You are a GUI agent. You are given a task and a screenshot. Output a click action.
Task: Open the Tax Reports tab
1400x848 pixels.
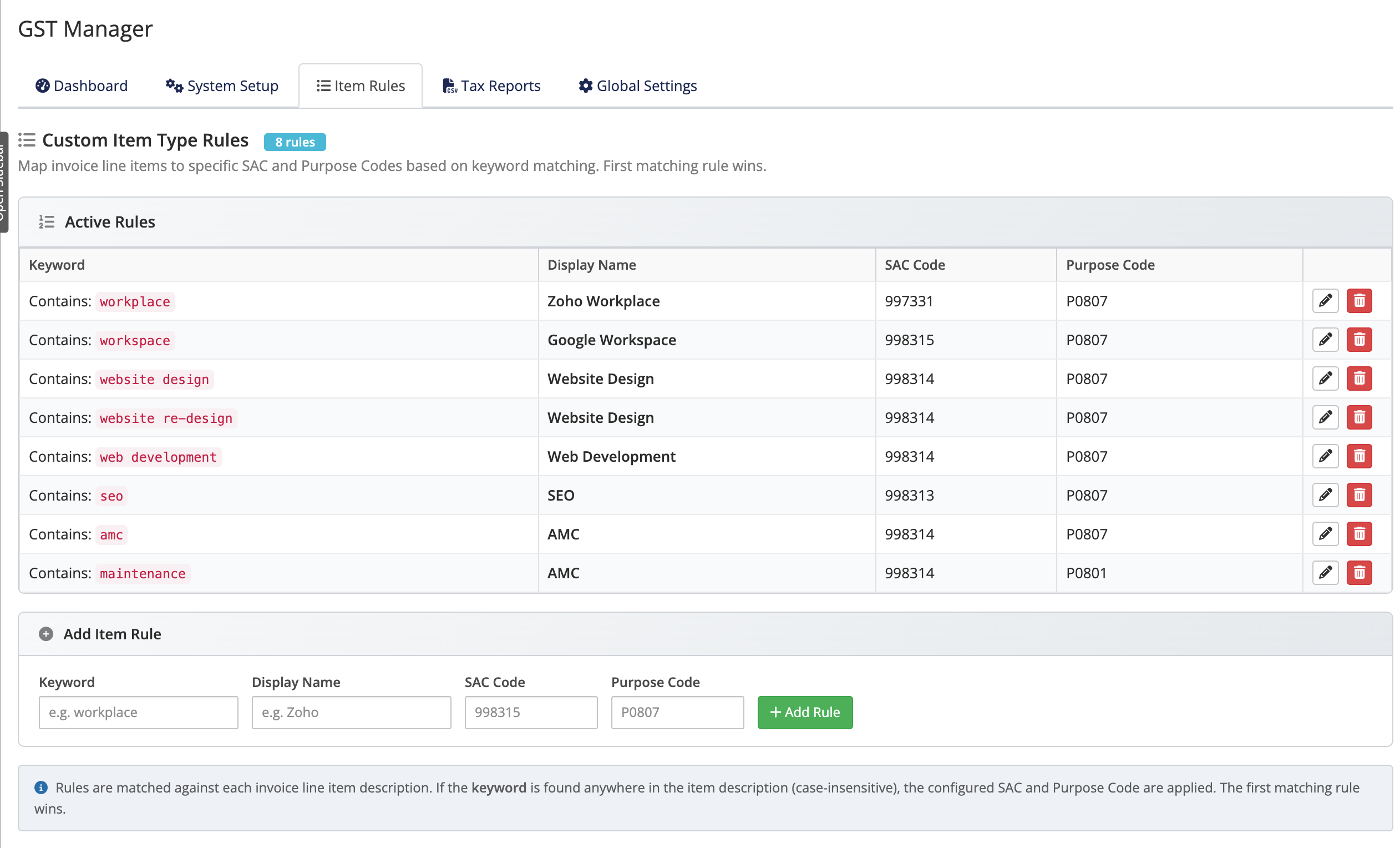click(x=491, y=86)
